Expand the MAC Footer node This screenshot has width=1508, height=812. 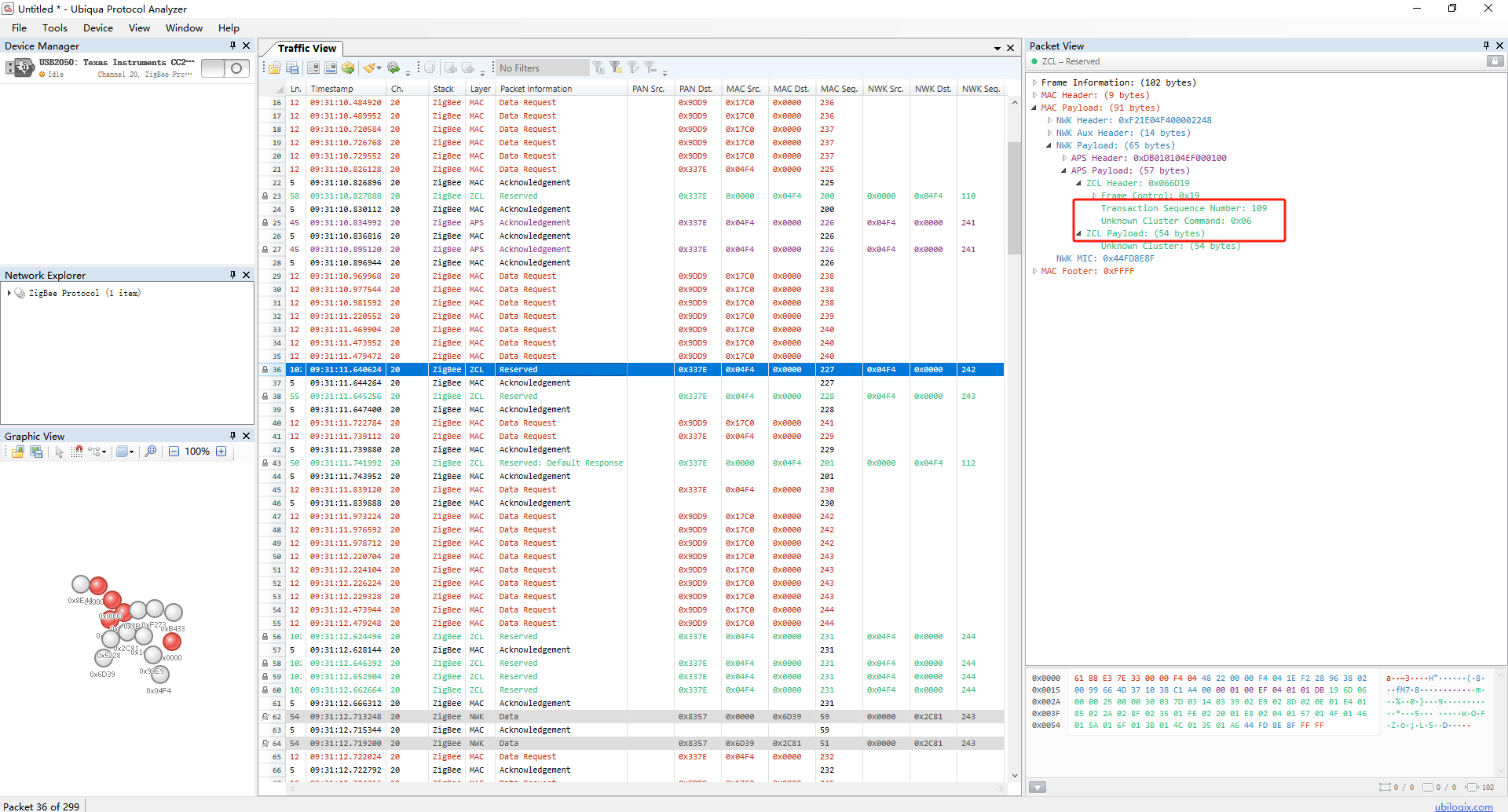pos(1034,271)
